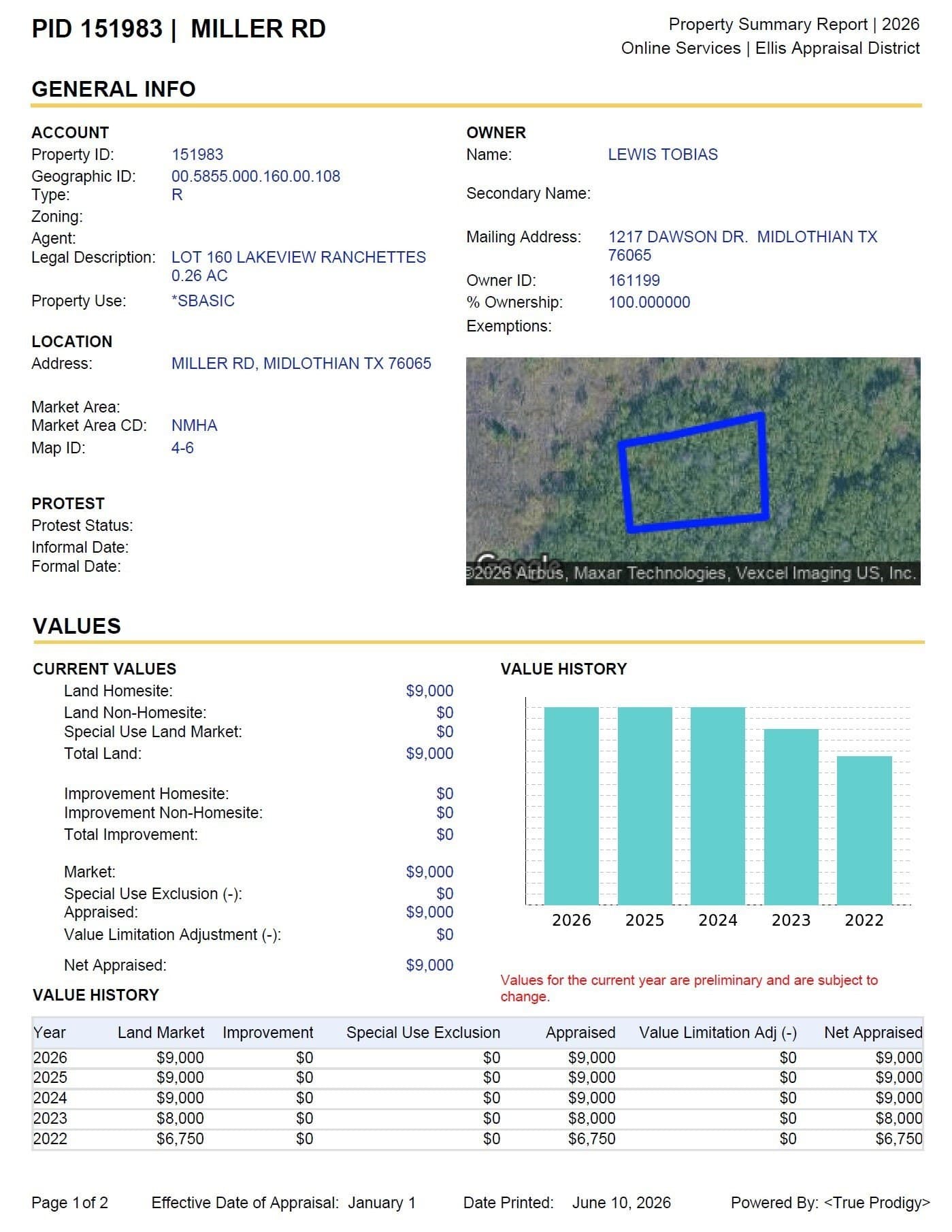Click owner name LEWIS TOBIAS
Image resolution: width=952 pixels, height=1232 pixels.
663,155
